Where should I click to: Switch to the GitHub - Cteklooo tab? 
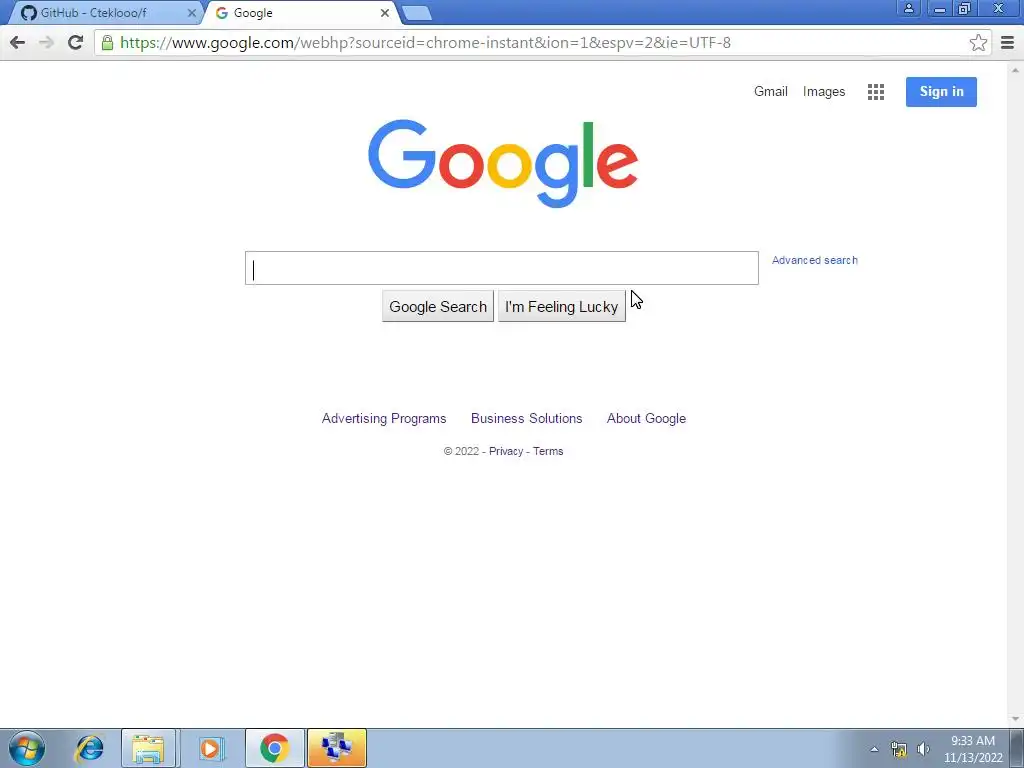104,13
